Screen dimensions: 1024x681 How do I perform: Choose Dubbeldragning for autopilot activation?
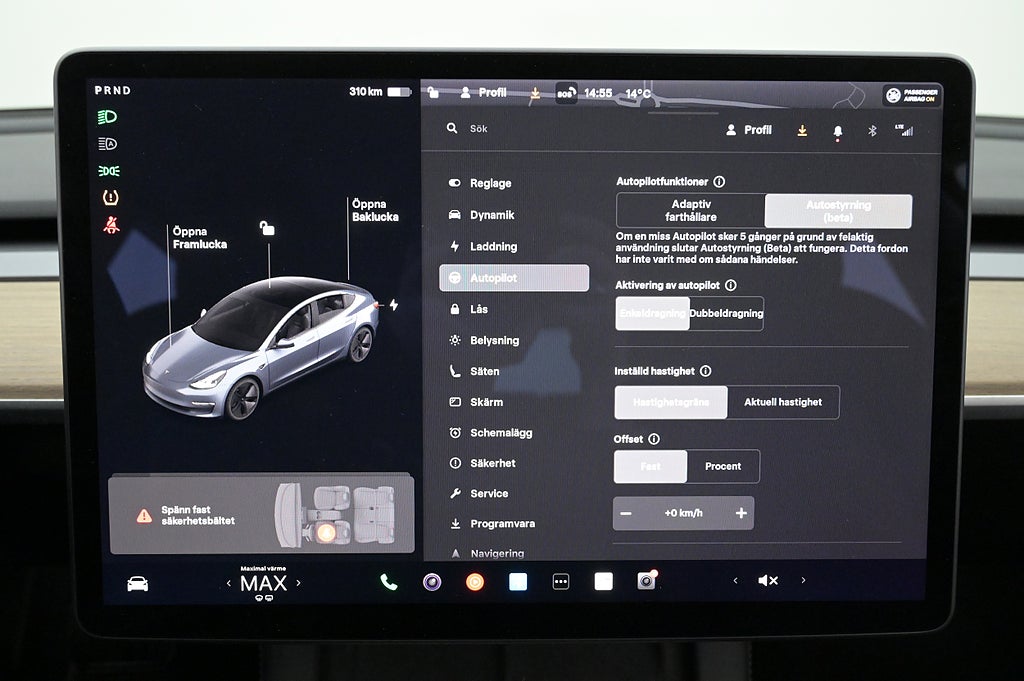pos(726,314)
